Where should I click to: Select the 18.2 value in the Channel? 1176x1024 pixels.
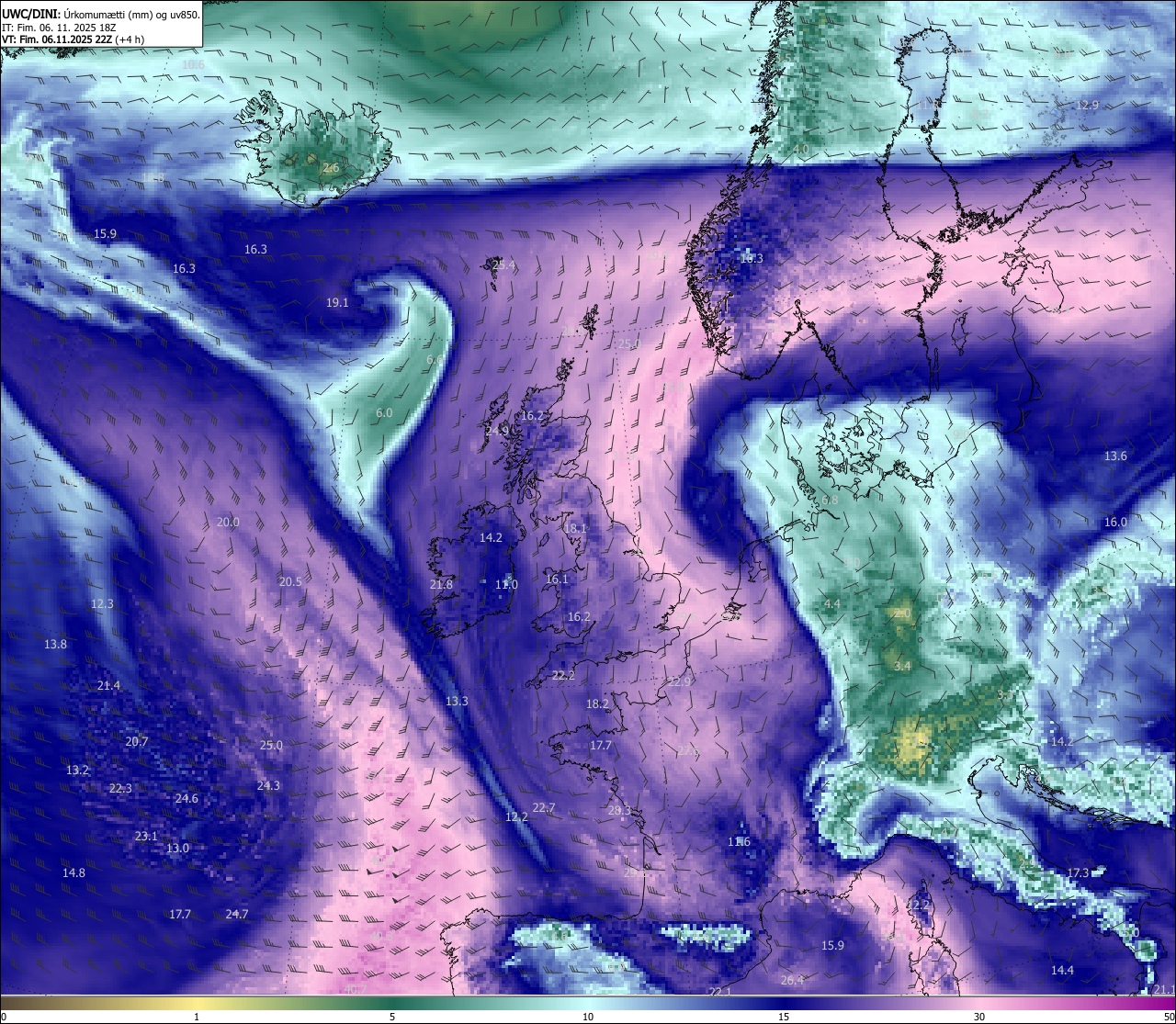[597, 703]
